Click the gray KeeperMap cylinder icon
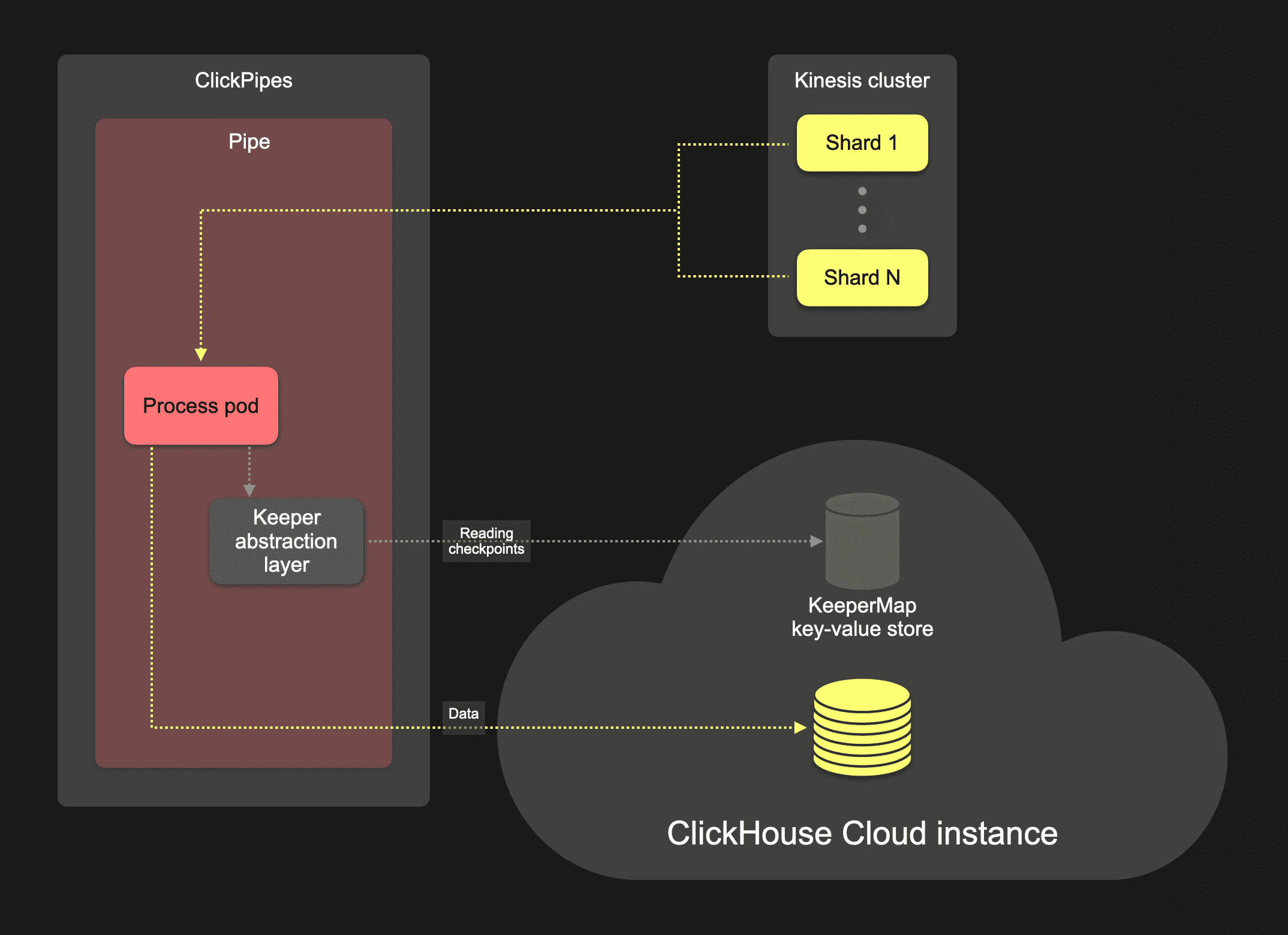The height and width of the screenshot is (935, 1288). click(862, 541)
